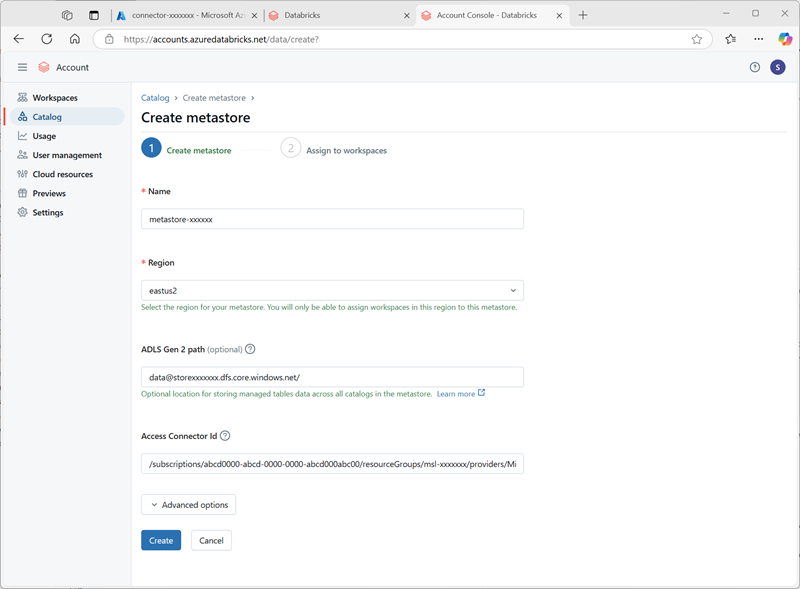Open the help question mark in header
Screen dimensions: 800x589
pos(755,67)
